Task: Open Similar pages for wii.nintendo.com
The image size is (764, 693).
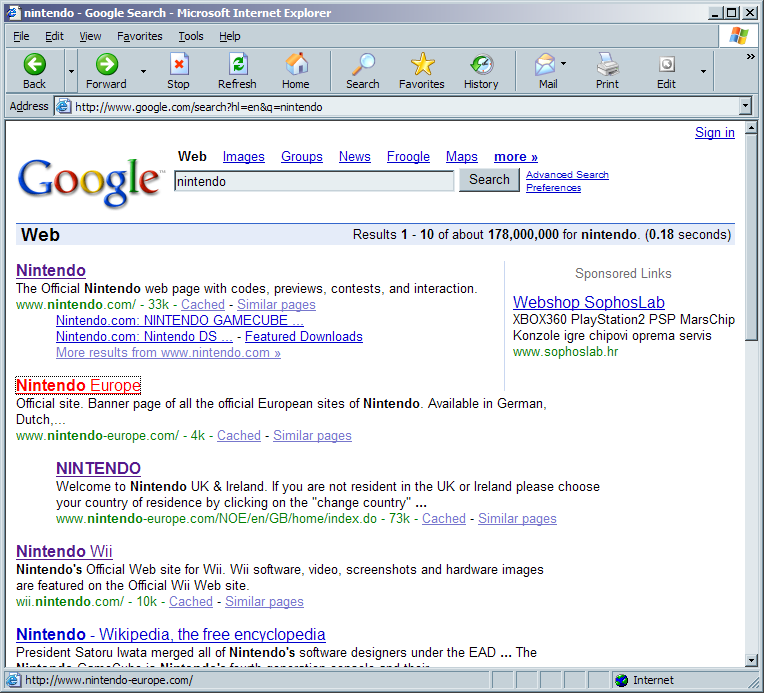Action: [x=264, y=602]
